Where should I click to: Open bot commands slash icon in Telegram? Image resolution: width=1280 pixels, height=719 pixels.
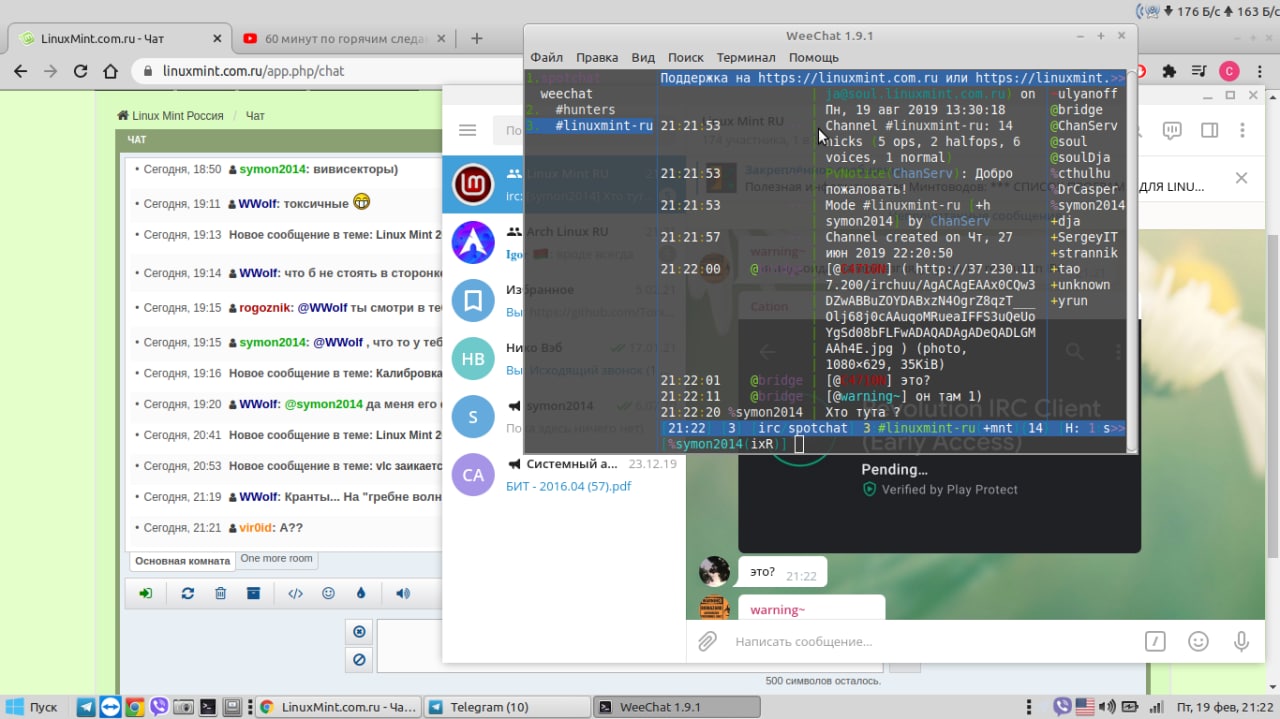(1155, 641)
